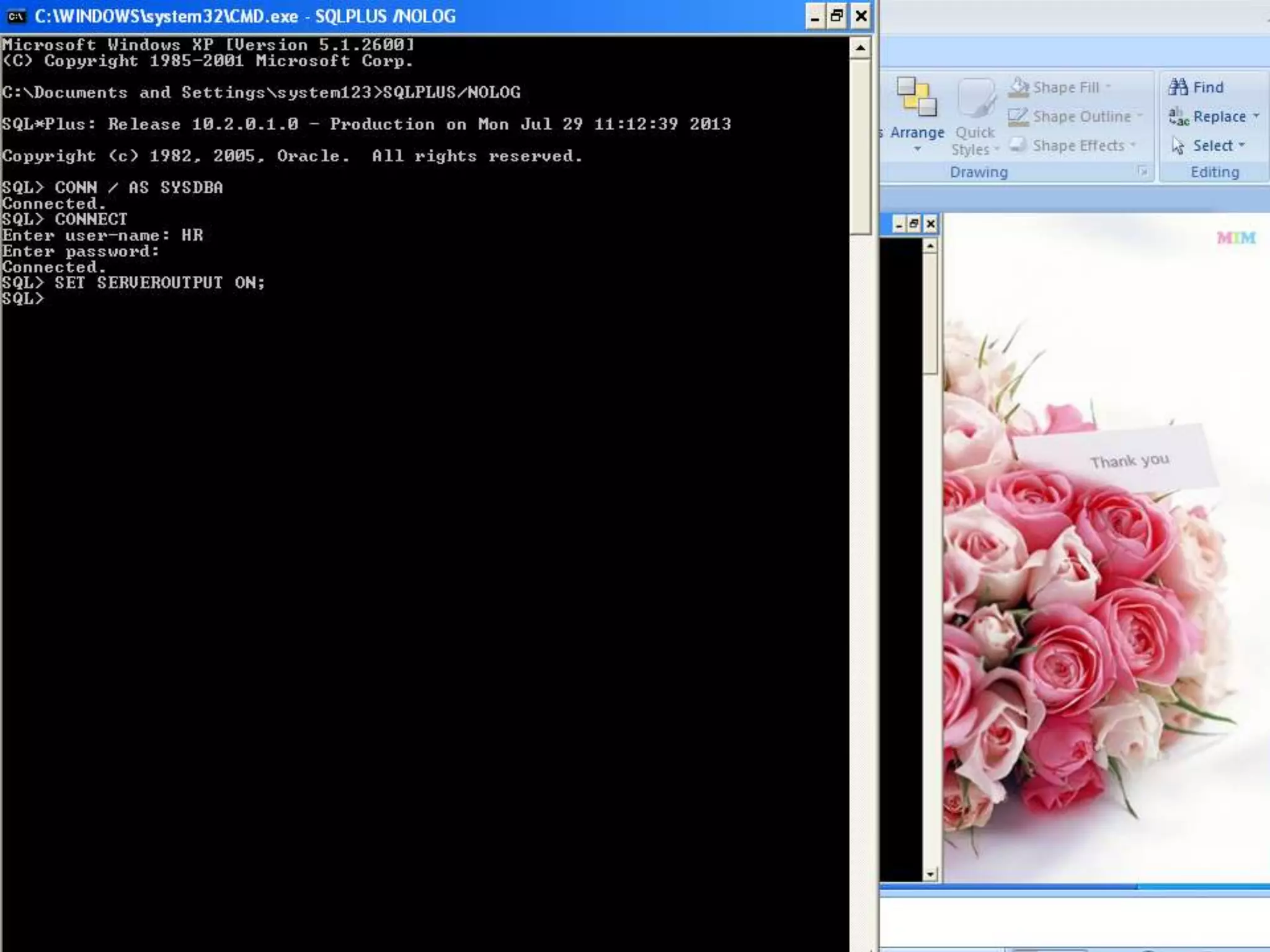
Task: Click the Select cursor icon
Action: coord(1178,145)
